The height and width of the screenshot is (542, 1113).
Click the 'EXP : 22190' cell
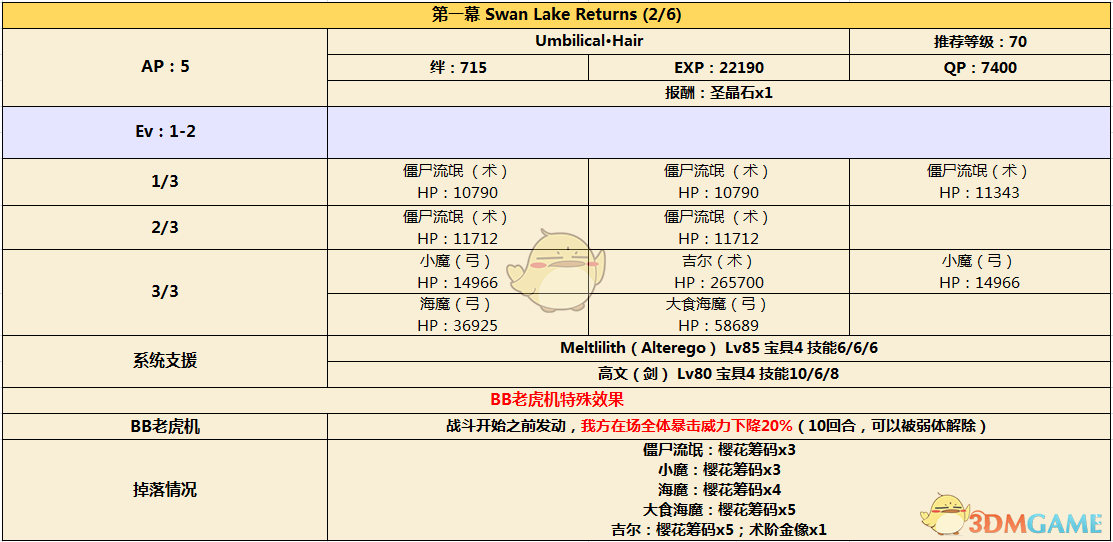pyautogui.click(x=719, y=67)
